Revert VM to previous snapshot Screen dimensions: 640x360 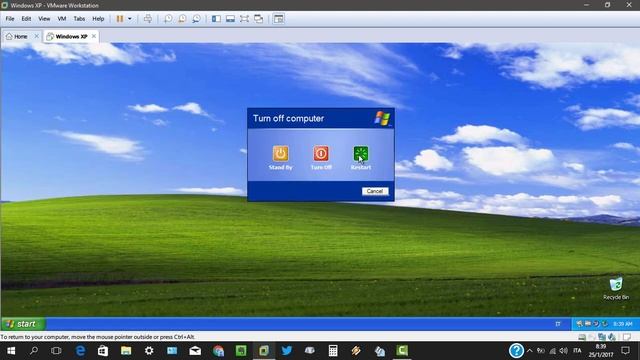[182, 19]
